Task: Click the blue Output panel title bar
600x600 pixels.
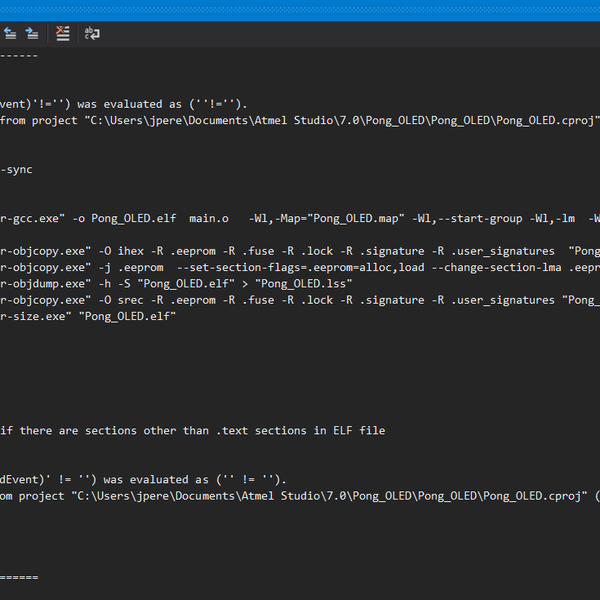Action: pos(300,10)
